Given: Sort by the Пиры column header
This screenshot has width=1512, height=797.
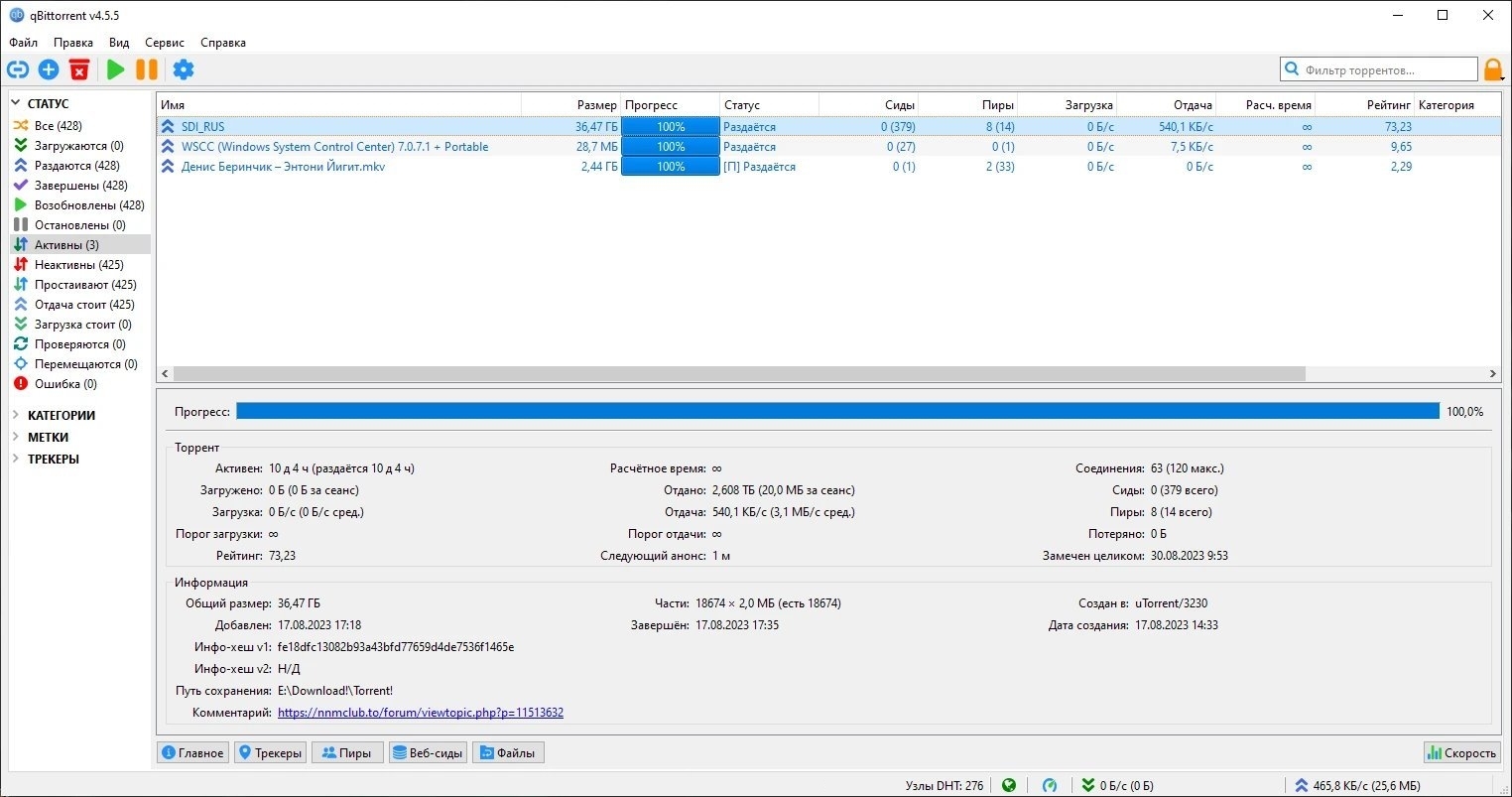Looking at the screenshot, I should 967,105.
